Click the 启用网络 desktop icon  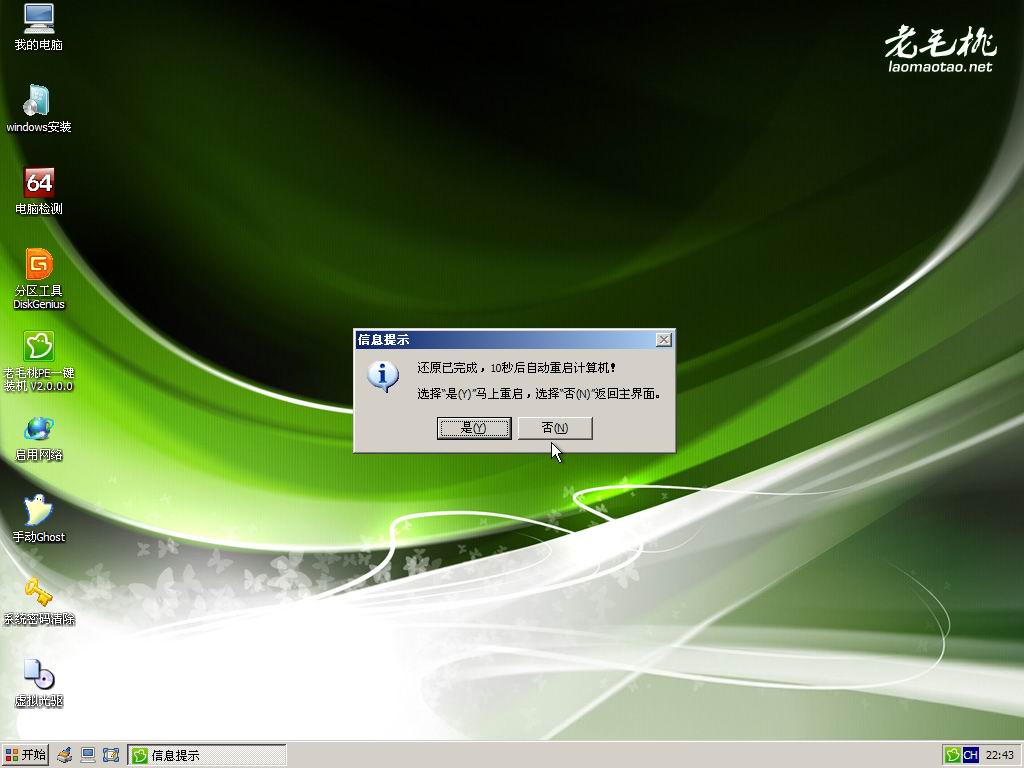click(38, 429)
